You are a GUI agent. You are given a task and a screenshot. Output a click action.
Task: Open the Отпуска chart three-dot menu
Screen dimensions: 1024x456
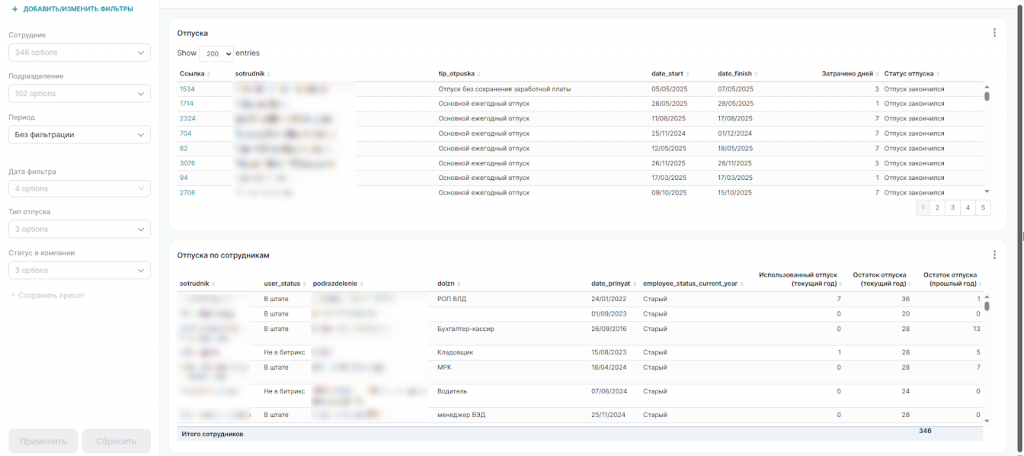point(994,33)
